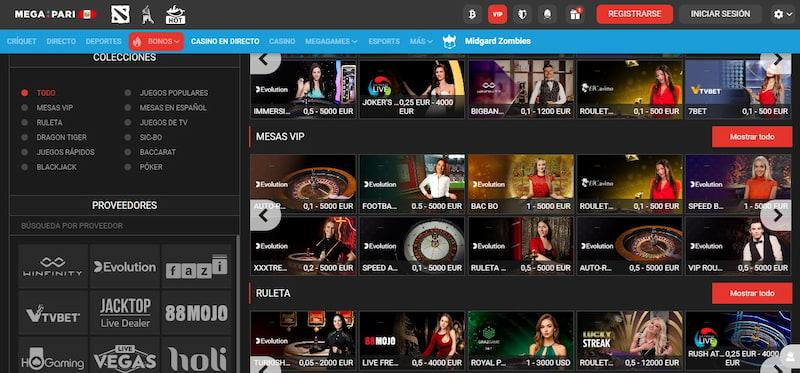Select the Fazi provider logo
800x373 pixels.
(x=196, y=266)
